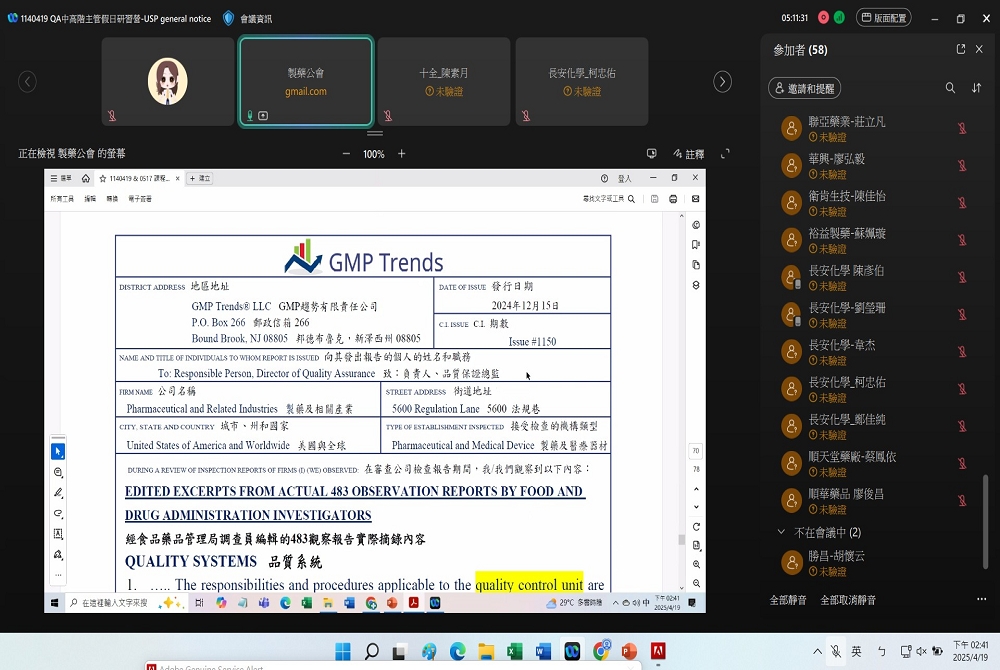The image size is (1000, 670).
Task: Select the arrow selection tool in Acrobat
Action: [x=57, y=451]
